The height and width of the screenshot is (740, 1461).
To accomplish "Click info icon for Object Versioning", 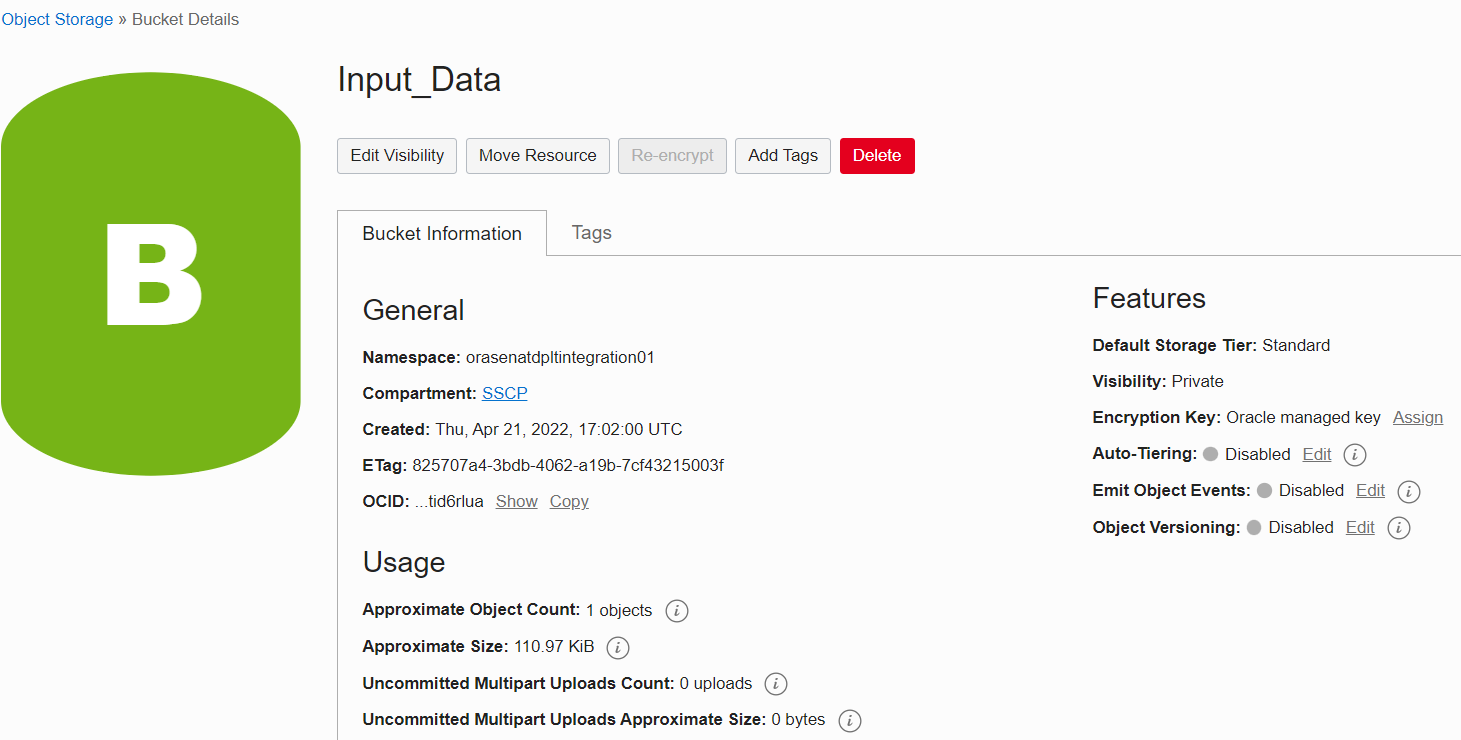I will (x=1399, y=528).
